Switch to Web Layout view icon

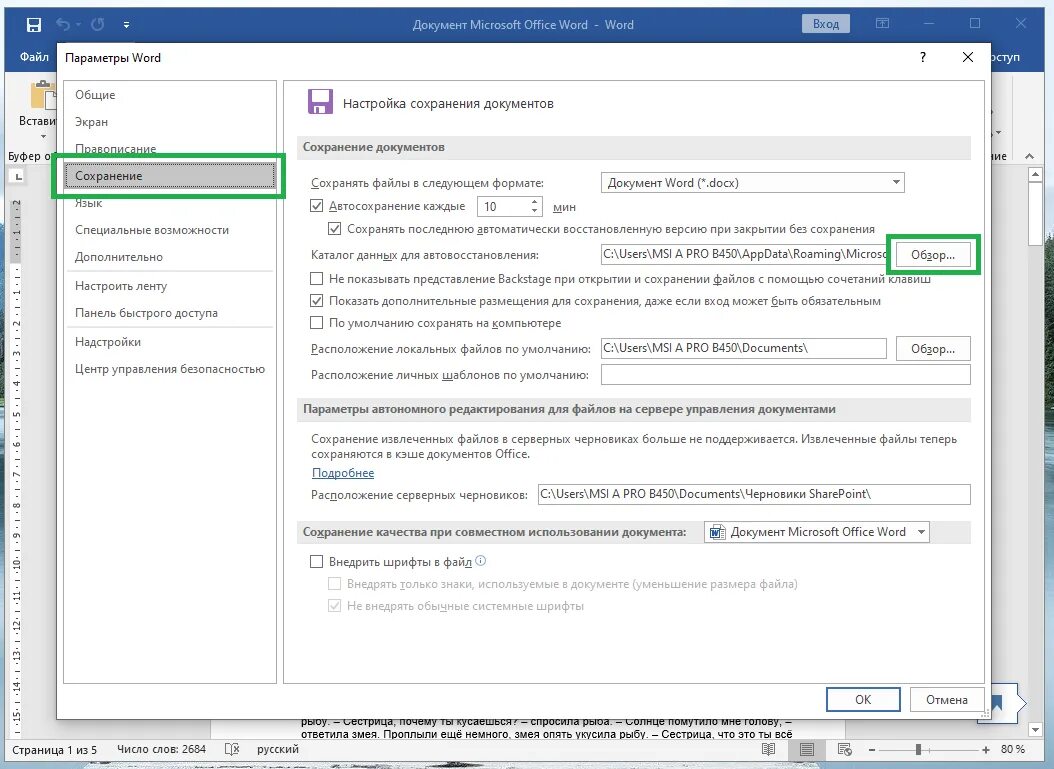(845, 749)
